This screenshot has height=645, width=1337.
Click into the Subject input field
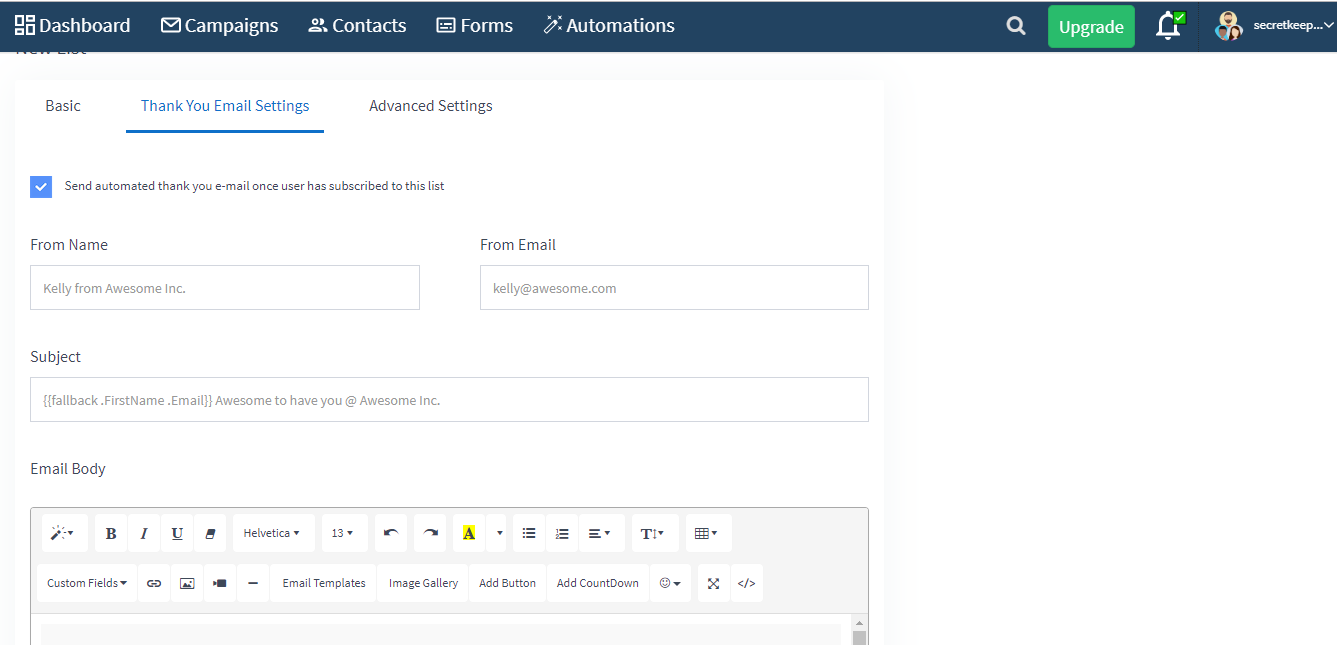click(449, 399)
